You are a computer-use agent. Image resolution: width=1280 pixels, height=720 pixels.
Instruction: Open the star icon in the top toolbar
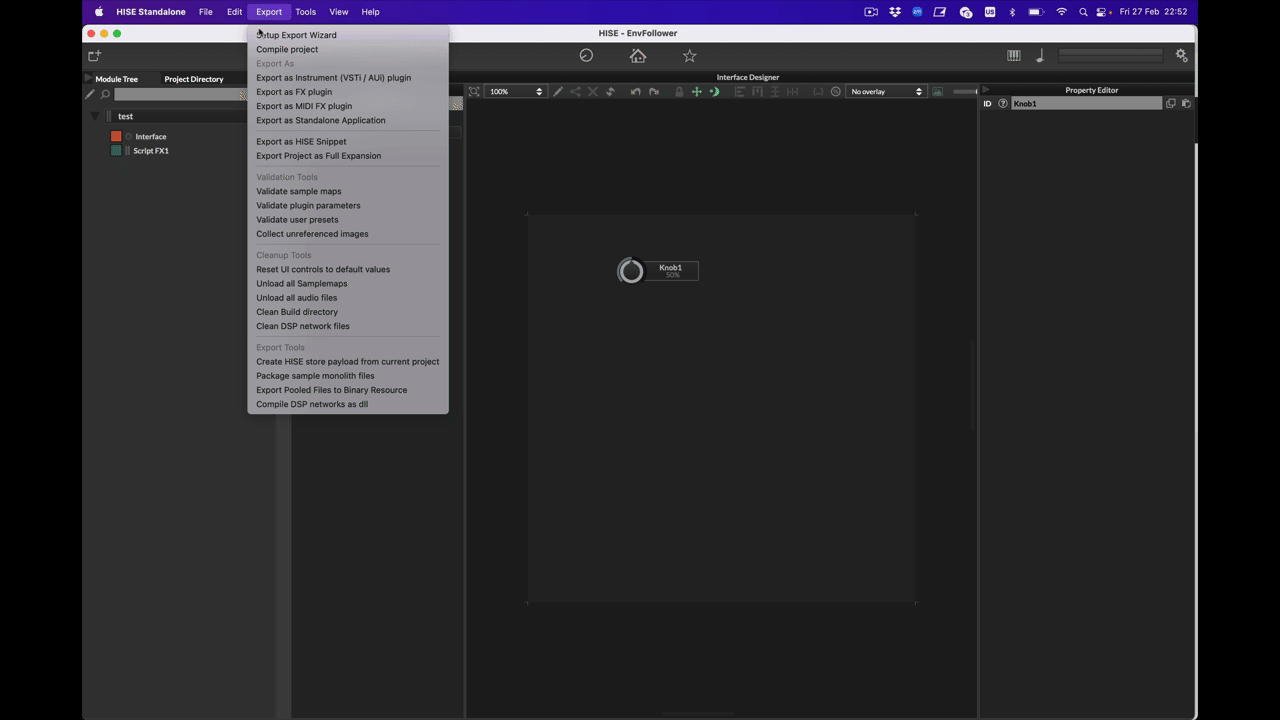point(689,56)
